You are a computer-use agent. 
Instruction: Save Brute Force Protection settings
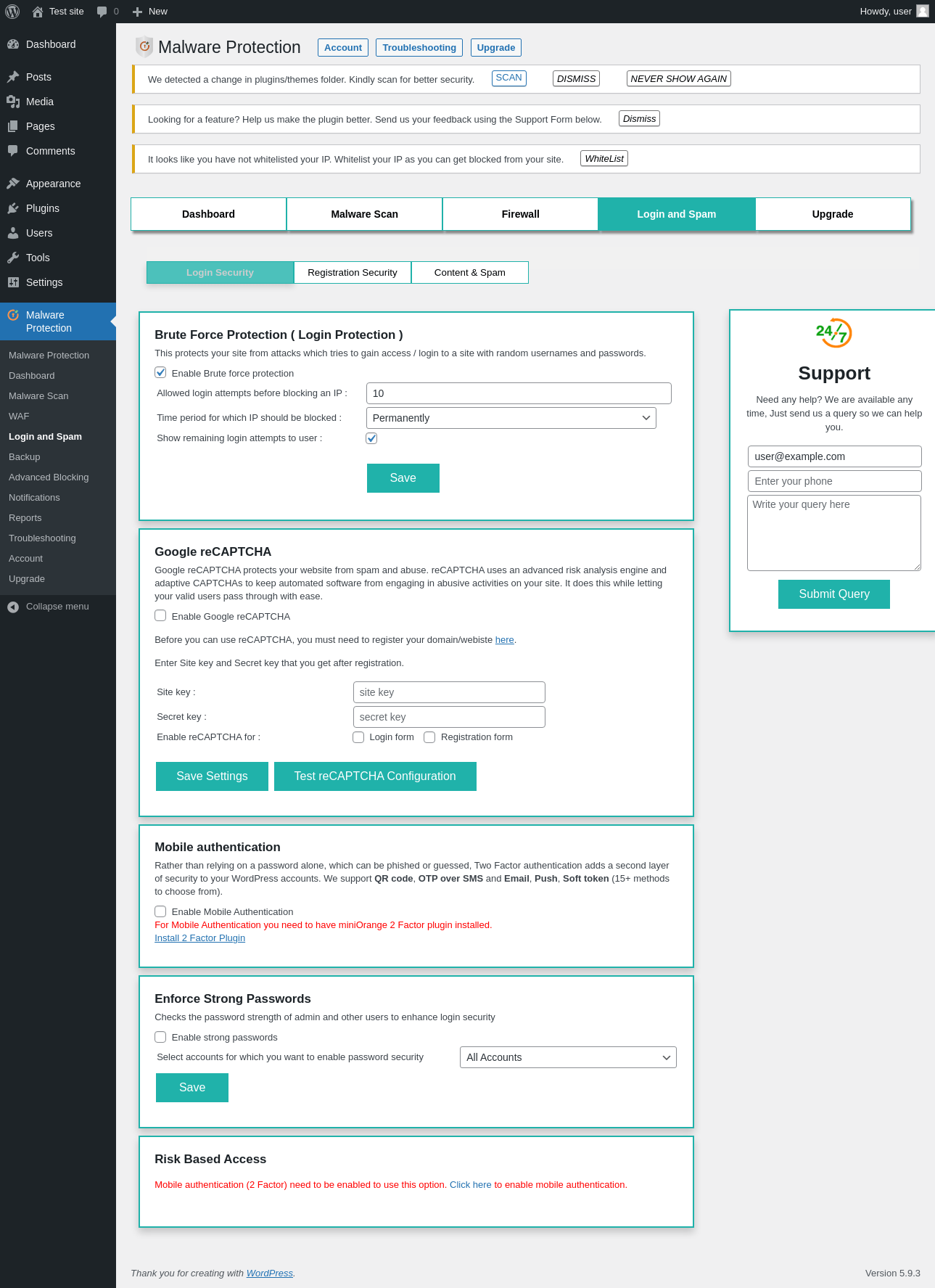tap(403, 478)
